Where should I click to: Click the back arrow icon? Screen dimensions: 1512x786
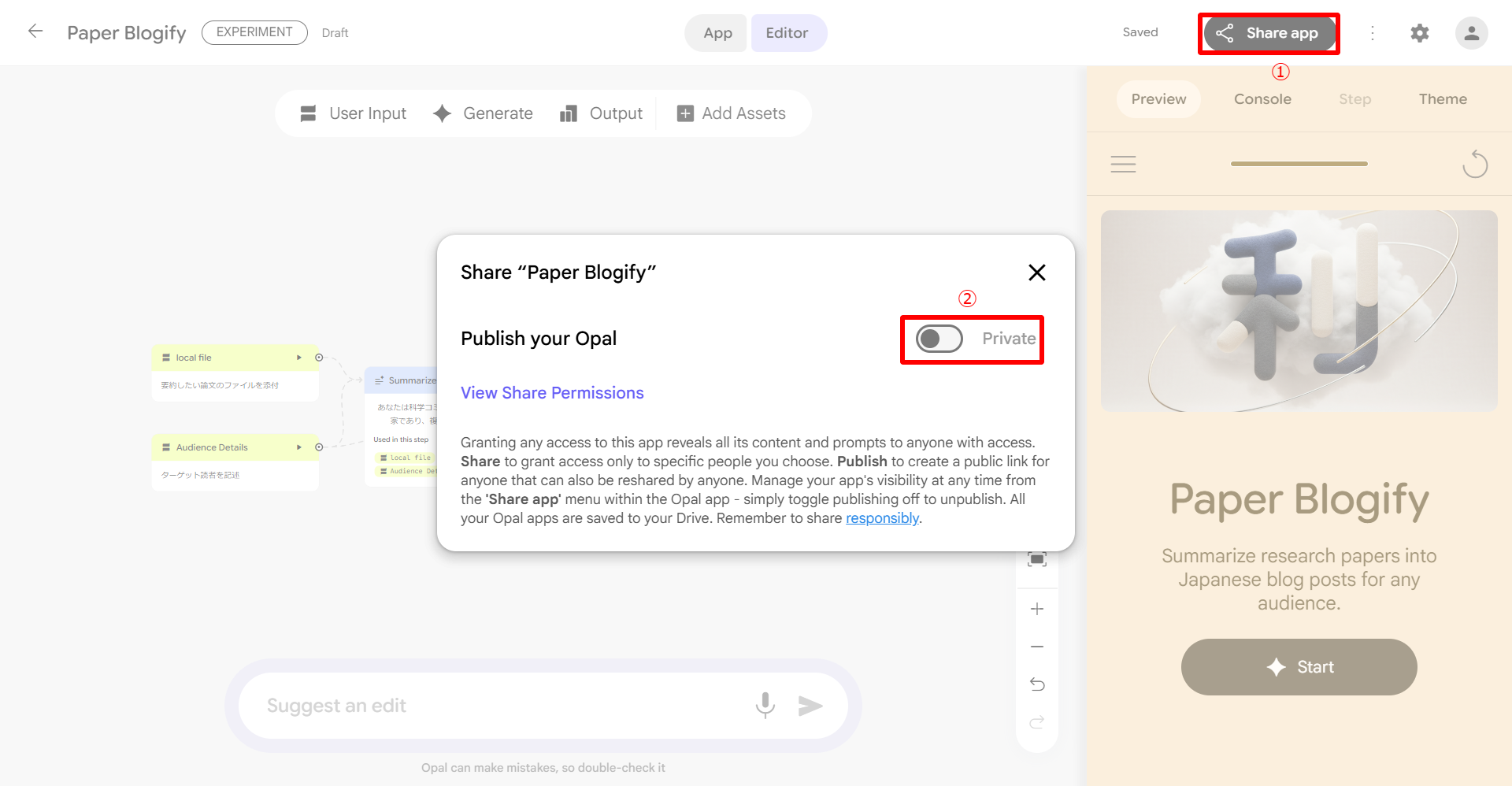click(35, 32)
